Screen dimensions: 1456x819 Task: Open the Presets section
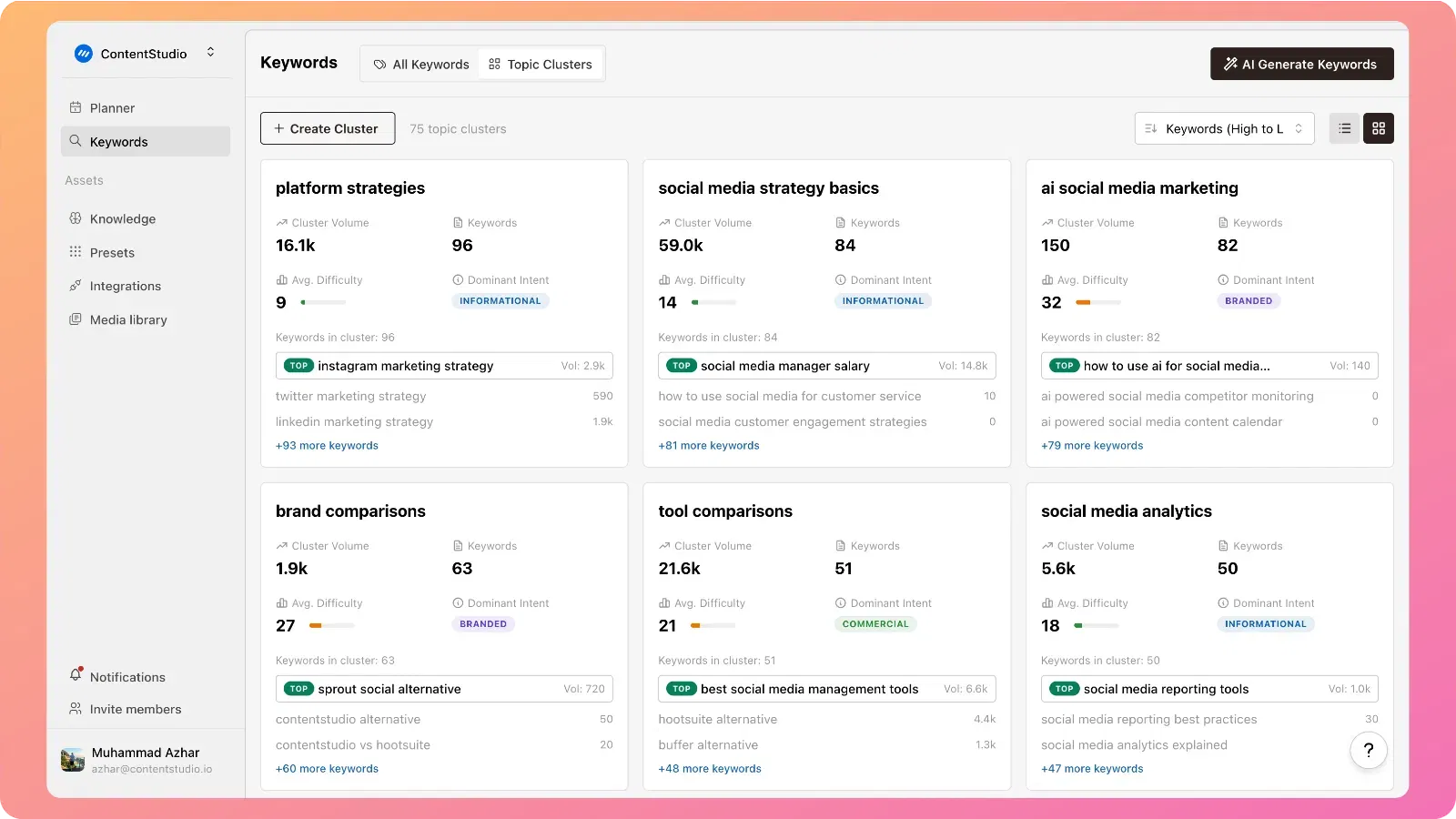coord(112,252)
